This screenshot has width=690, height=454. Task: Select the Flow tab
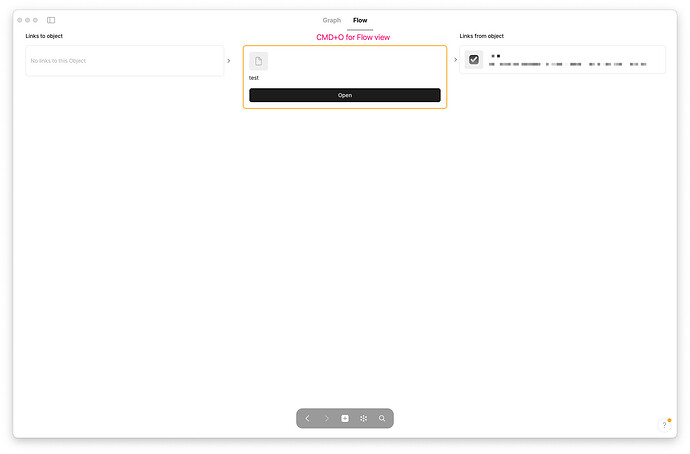[360, 20]
